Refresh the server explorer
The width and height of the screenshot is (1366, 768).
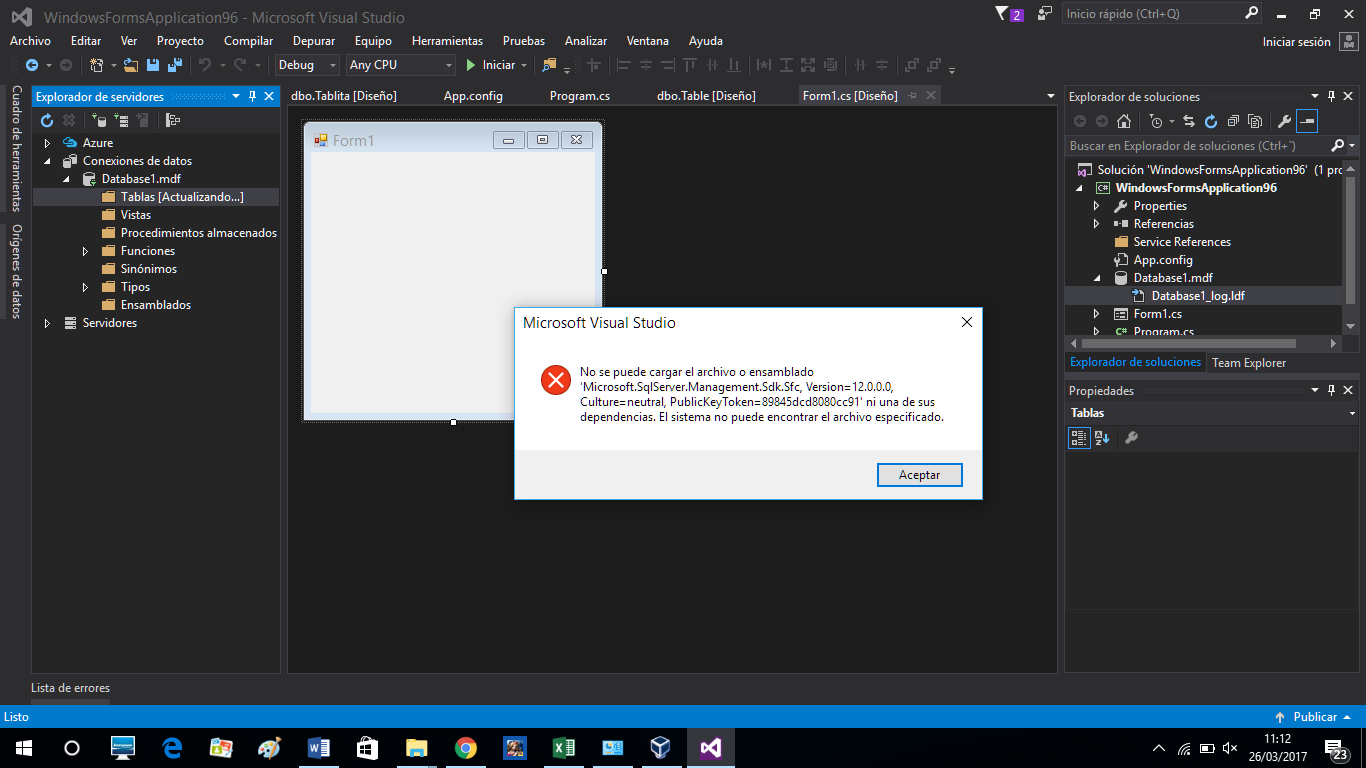tap(47, 121)
